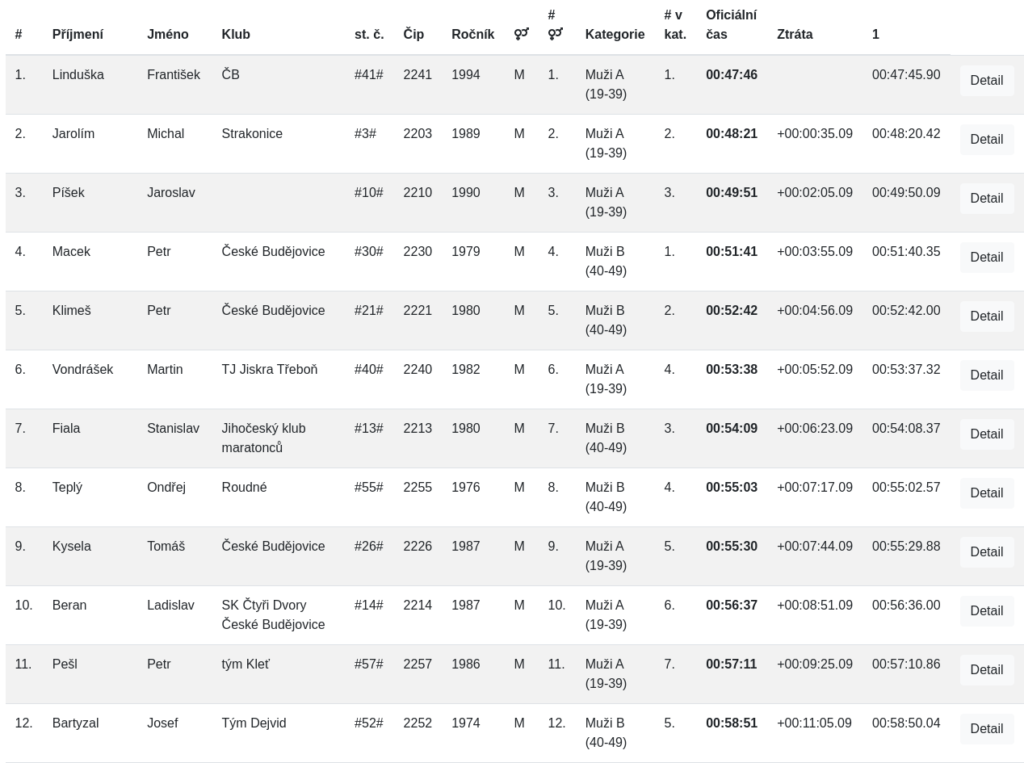The height and width of the screenshot is (763, 1024).
Task: Click the Kategorie column header
Action: tap(615, 34)
